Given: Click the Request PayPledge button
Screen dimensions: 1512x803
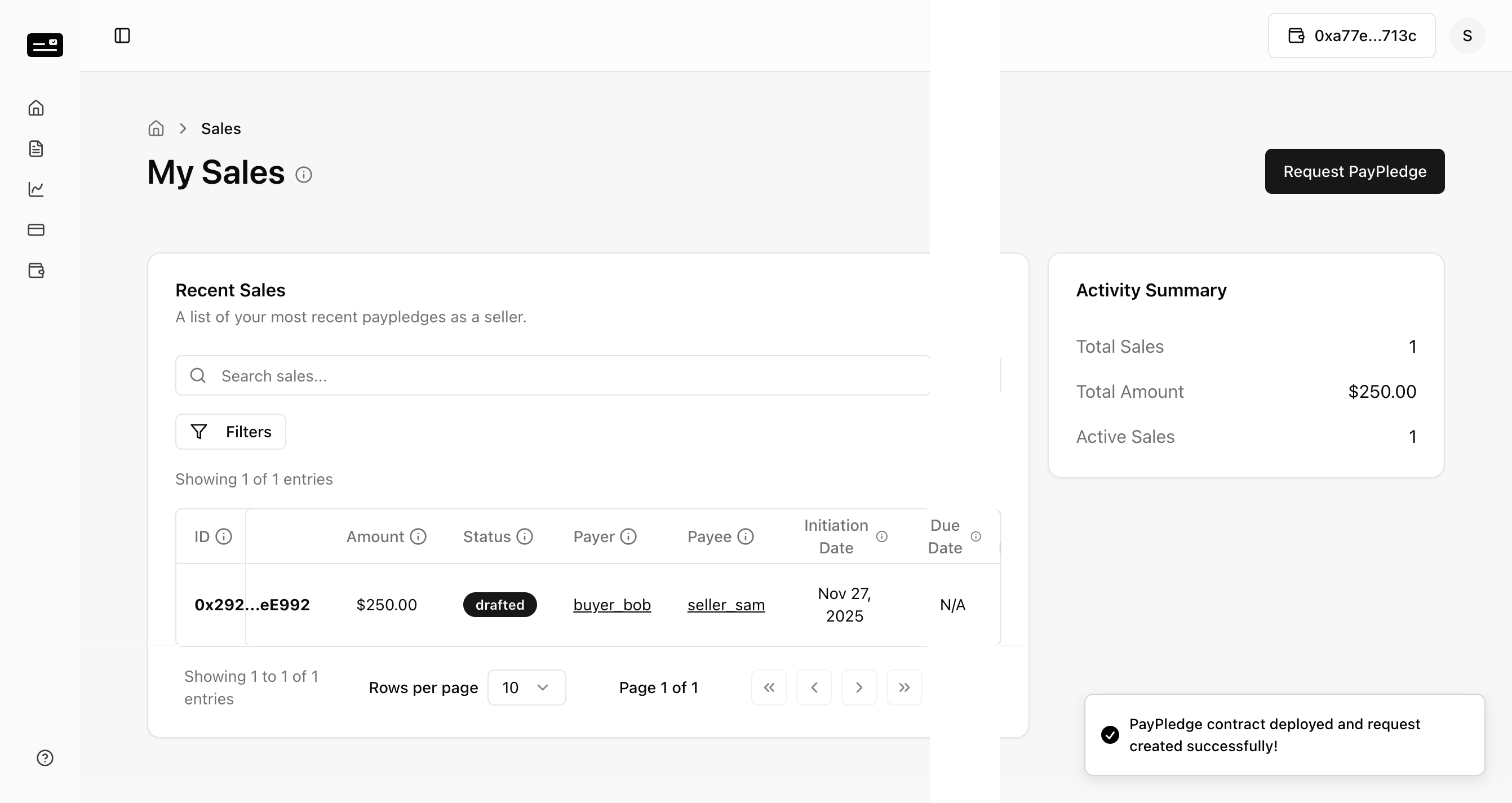Looking at the screenshot, I should tap(1355, 171).
